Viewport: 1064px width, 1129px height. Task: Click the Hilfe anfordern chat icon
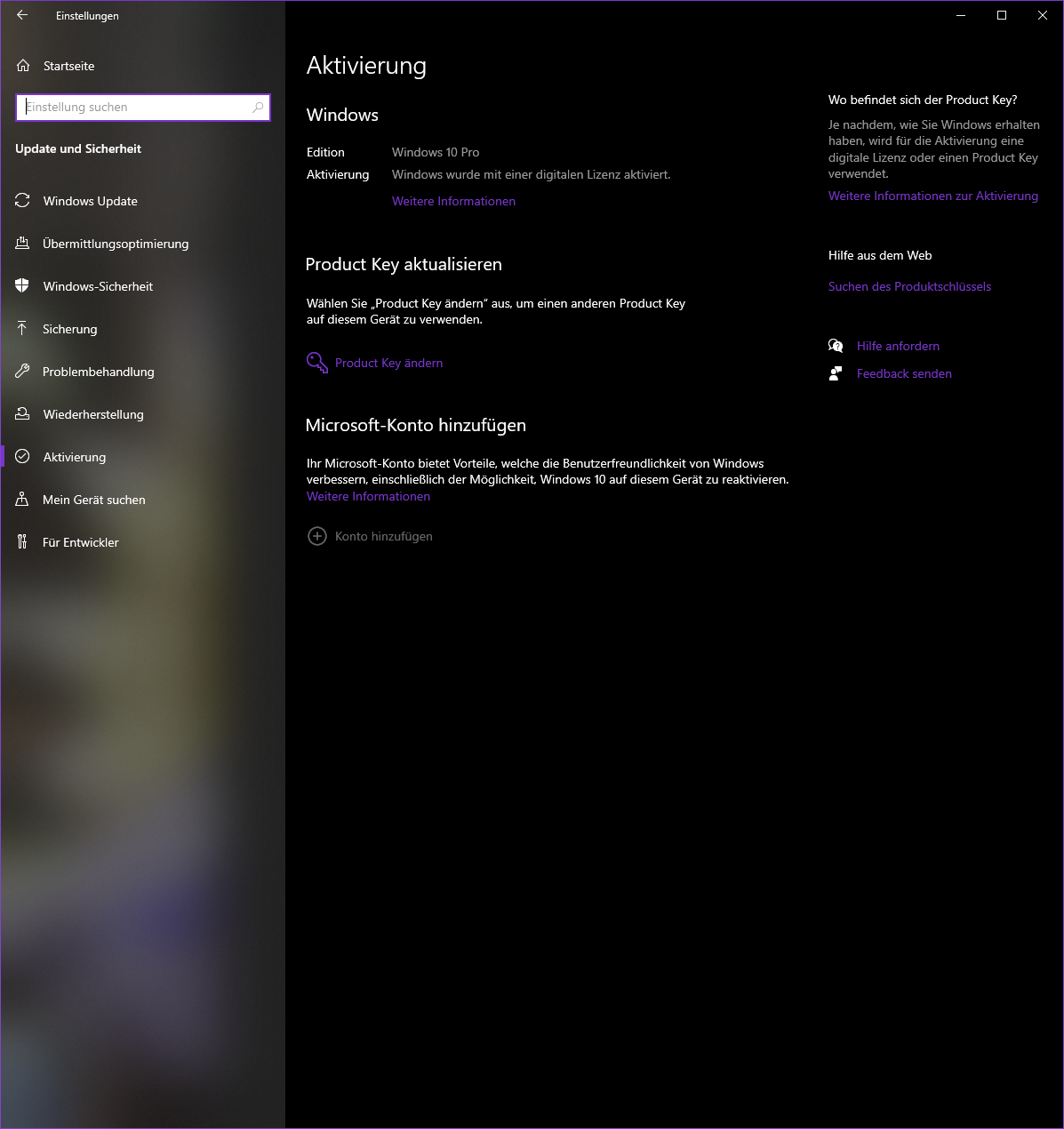(x=836, y=346)
